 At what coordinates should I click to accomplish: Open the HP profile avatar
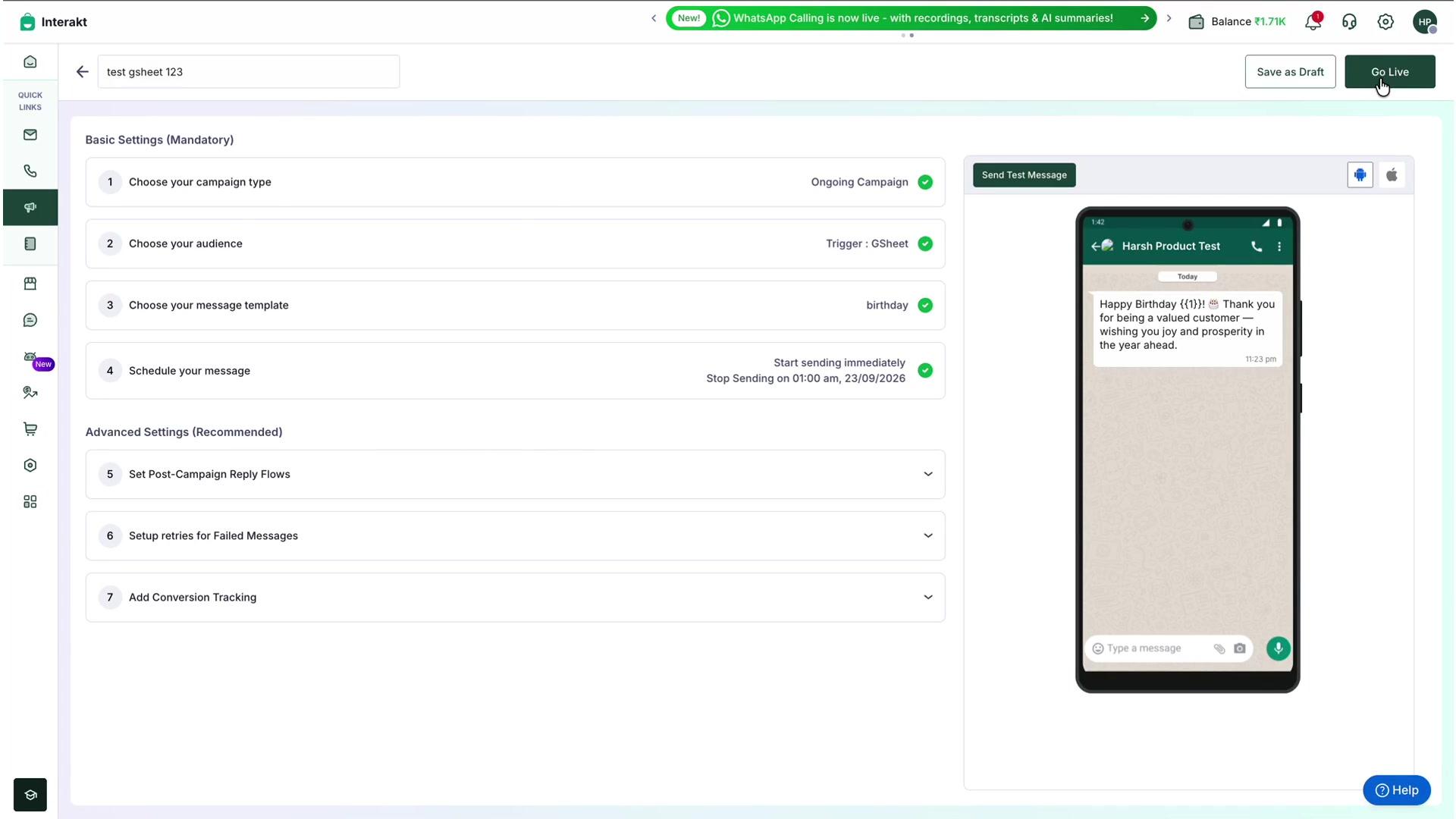[1425, 22]
